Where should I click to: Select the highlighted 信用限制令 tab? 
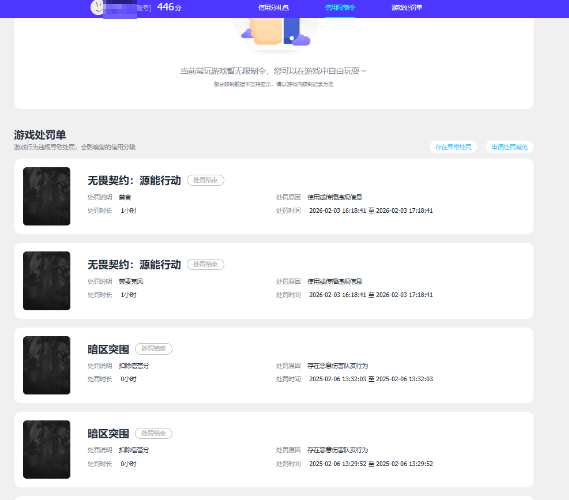pyautogui.click(x=340, y=8)
